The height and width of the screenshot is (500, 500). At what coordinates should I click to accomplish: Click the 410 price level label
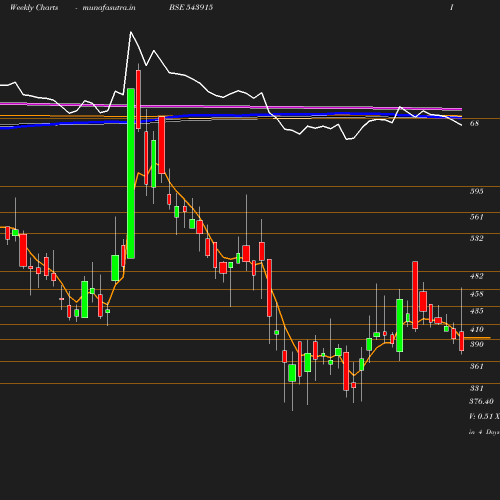(x=477, y=329)
